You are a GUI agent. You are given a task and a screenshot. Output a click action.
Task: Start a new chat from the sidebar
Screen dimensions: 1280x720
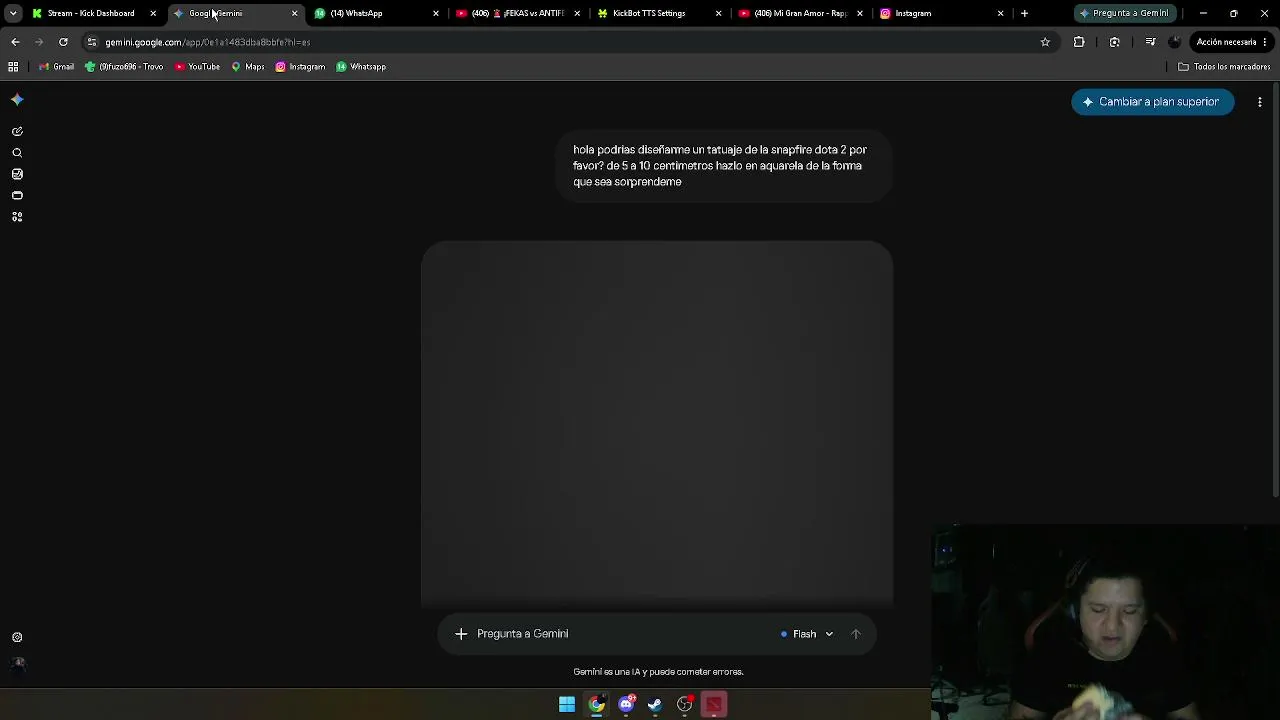17,131
